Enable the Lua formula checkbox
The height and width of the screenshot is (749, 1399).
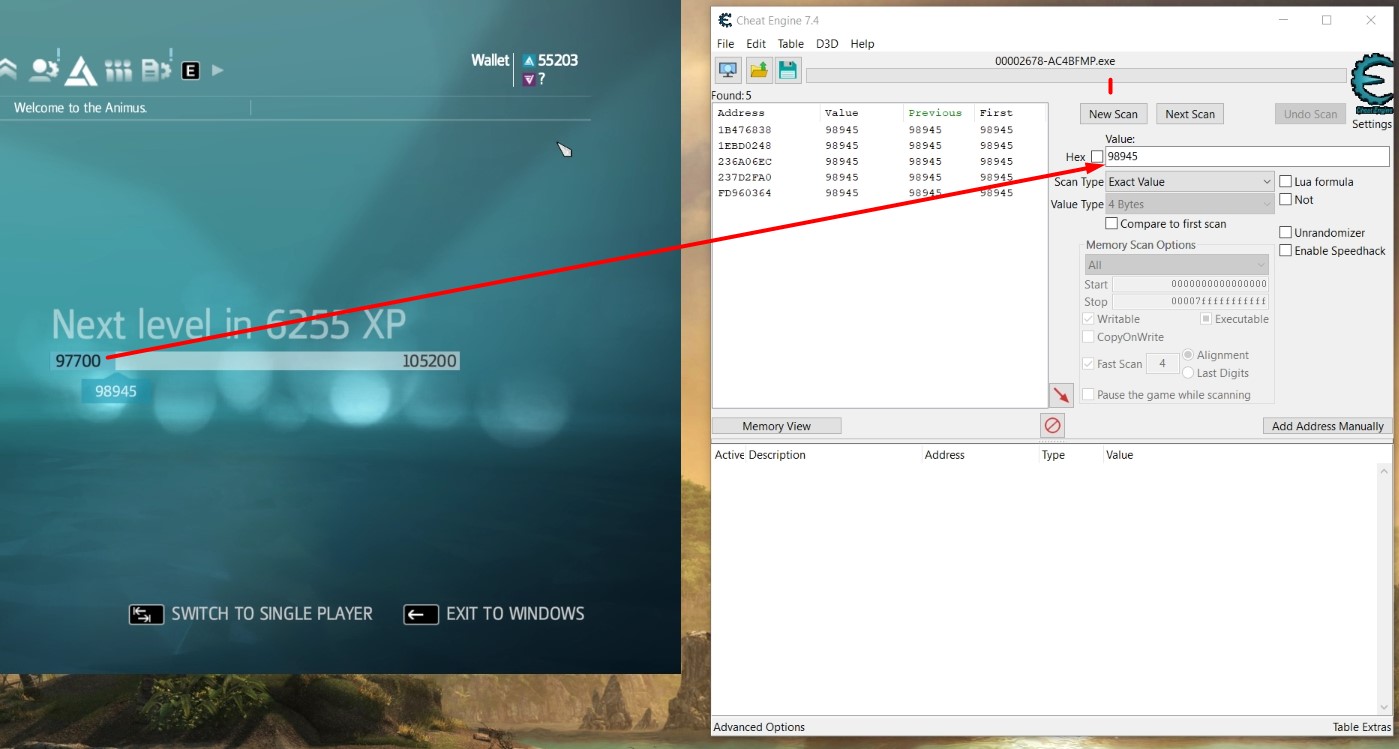(1286, 181)
